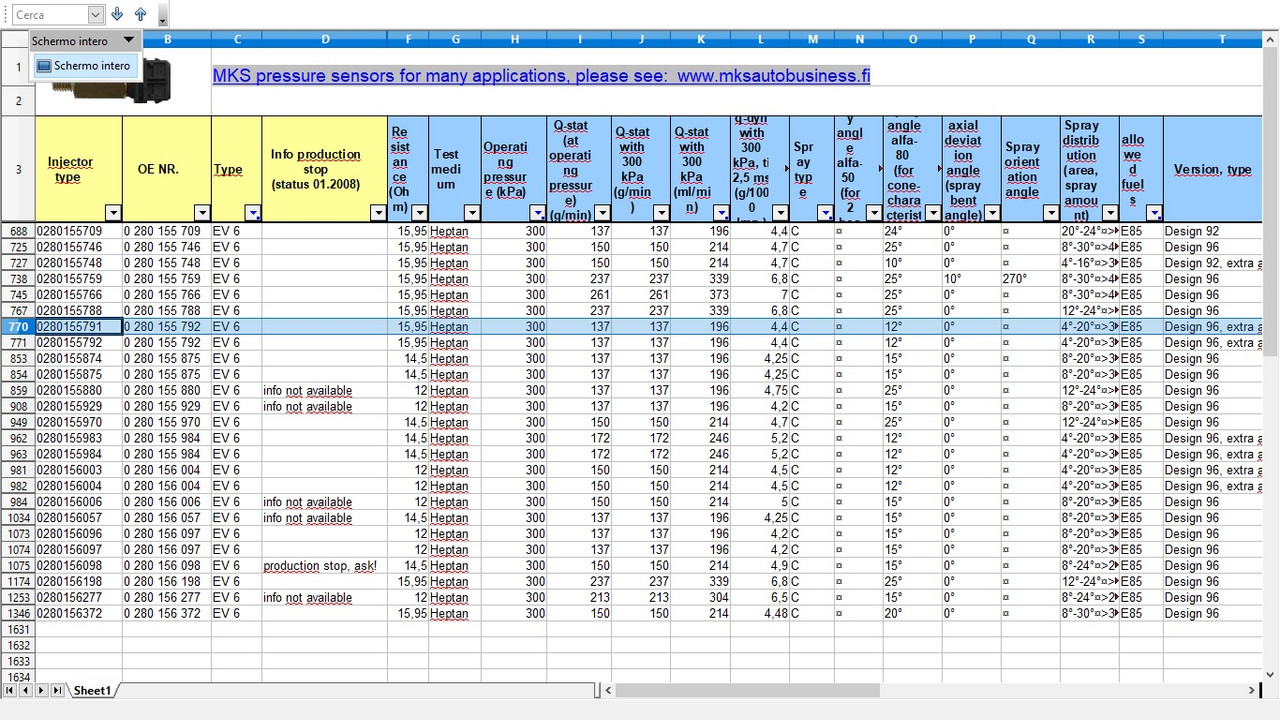This screenshot has height=720, width=1280.
Task: Click the vertical scrollbar down arrow
Action: [1270, 674]
